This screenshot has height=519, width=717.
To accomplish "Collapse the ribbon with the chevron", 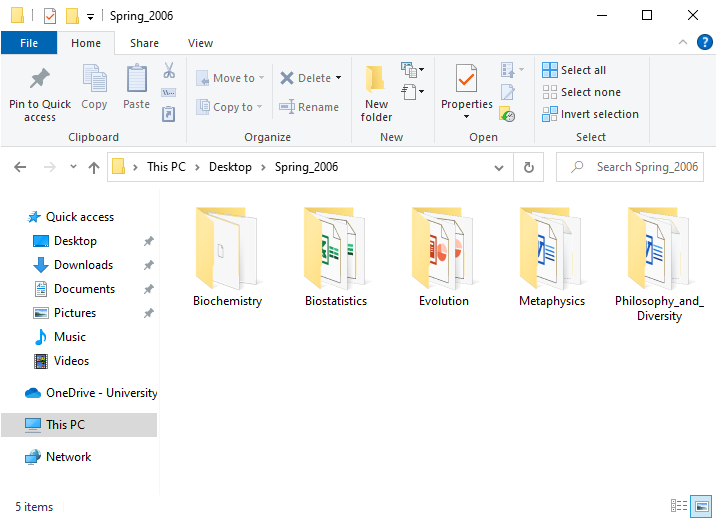I will click(x=682, y=43).
